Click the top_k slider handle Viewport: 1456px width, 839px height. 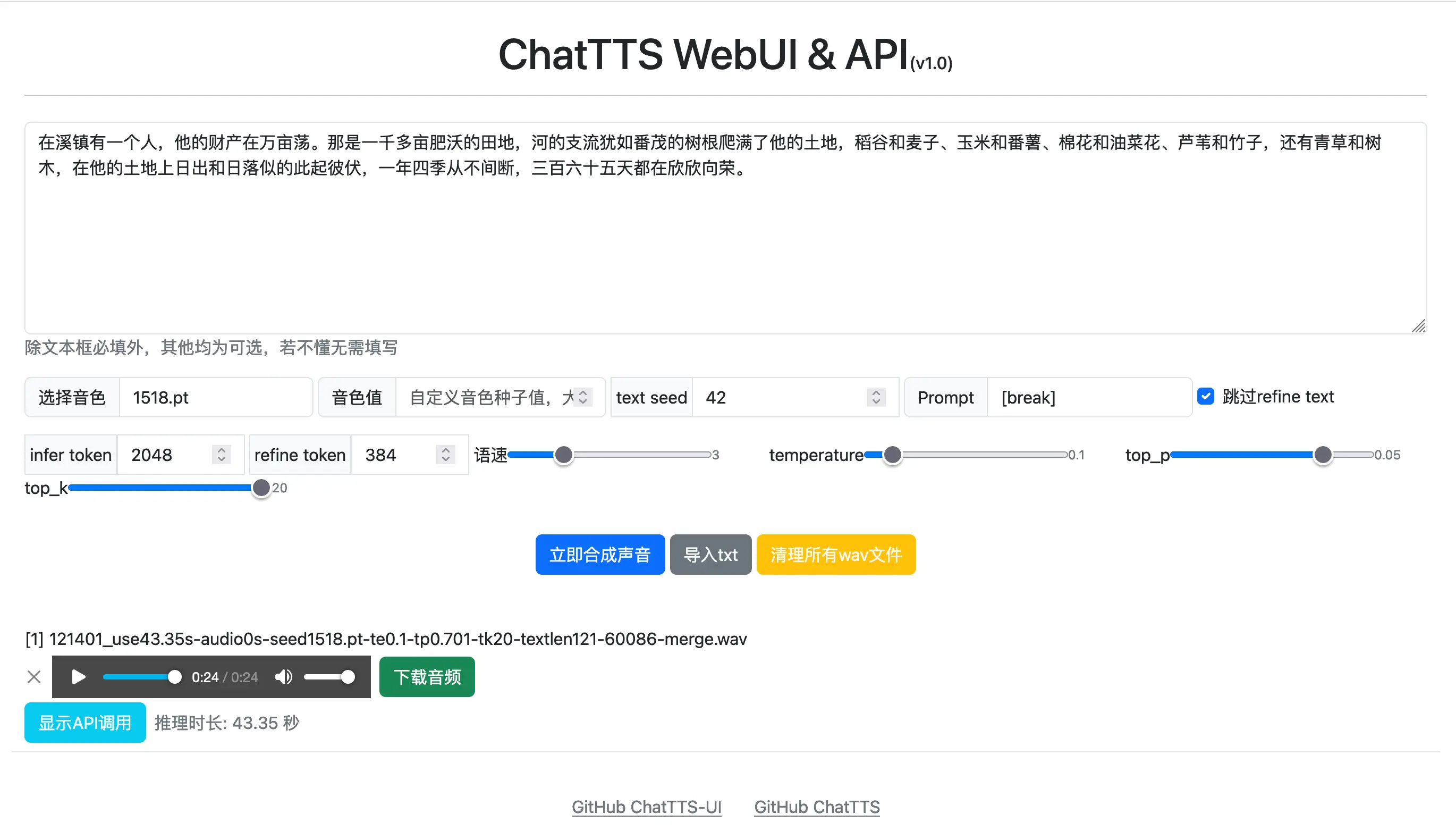pos(261,488)
